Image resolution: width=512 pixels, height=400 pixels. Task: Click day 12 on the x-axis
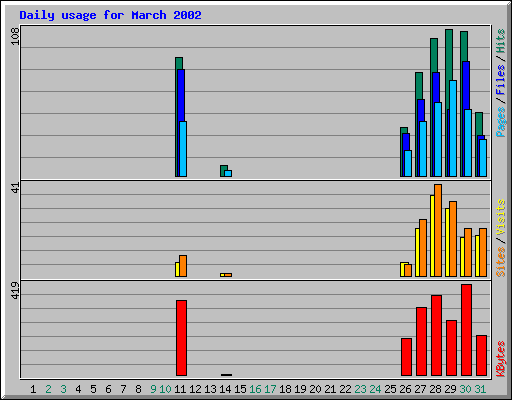[x=195, y=389]
